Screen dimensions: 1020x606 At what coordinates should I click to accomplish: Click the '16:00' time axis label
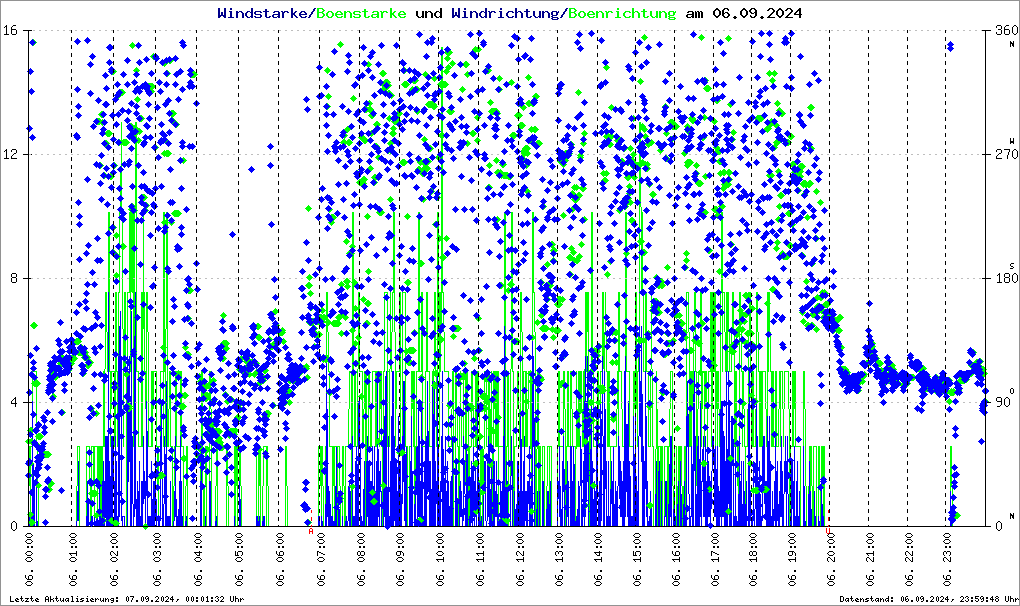click(x=677, y=549)
